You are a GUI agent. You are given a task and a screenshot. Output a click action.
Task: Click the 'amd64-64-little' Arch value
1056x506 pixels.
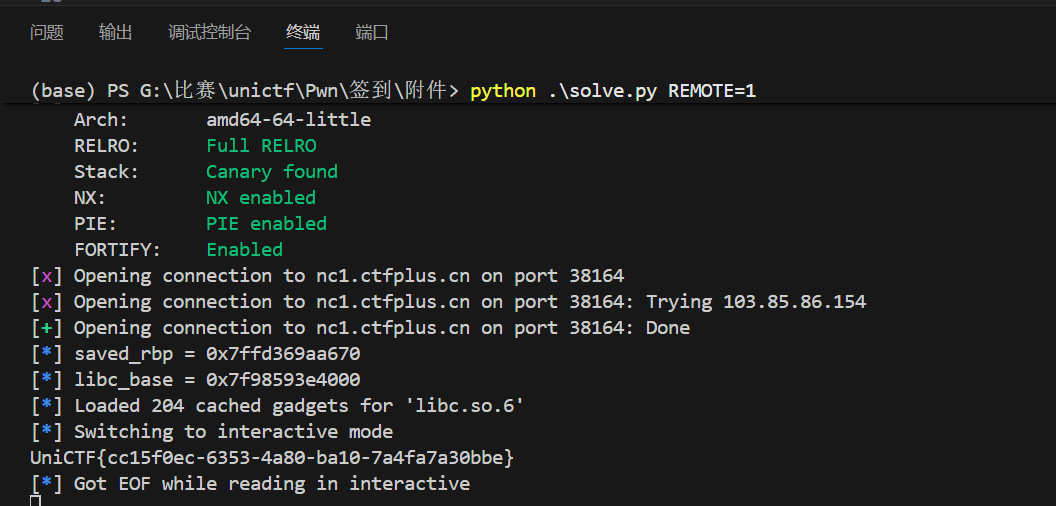click(x=288, y=120)
